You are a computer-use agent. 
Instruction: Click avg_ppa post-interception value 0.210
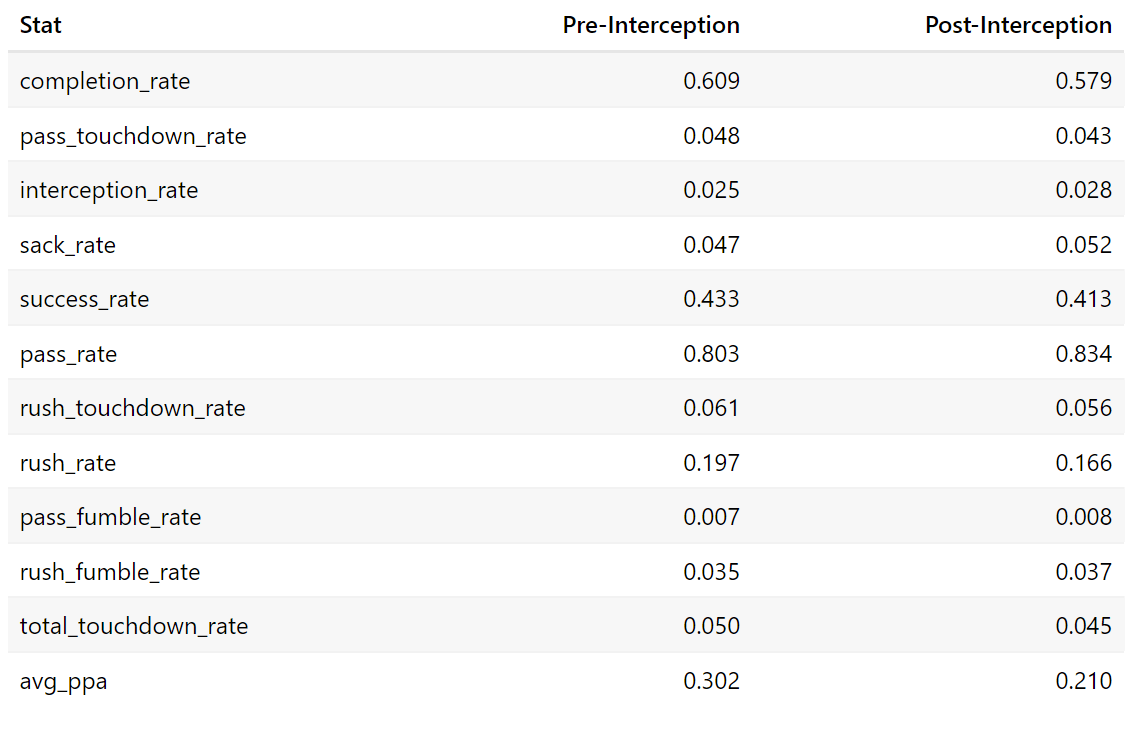click(1083, 680)
